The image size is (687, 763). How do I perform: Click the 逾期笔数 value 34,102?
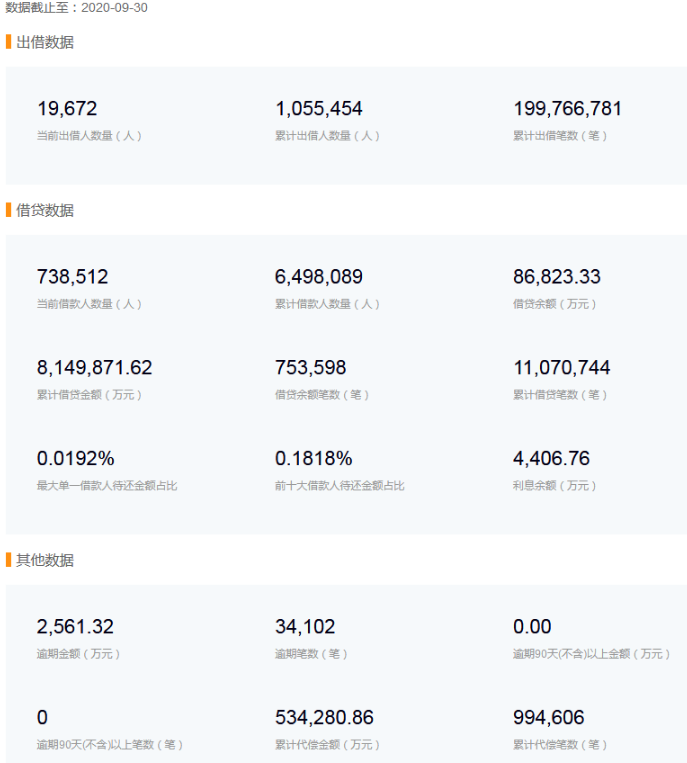tap(305, 627)
